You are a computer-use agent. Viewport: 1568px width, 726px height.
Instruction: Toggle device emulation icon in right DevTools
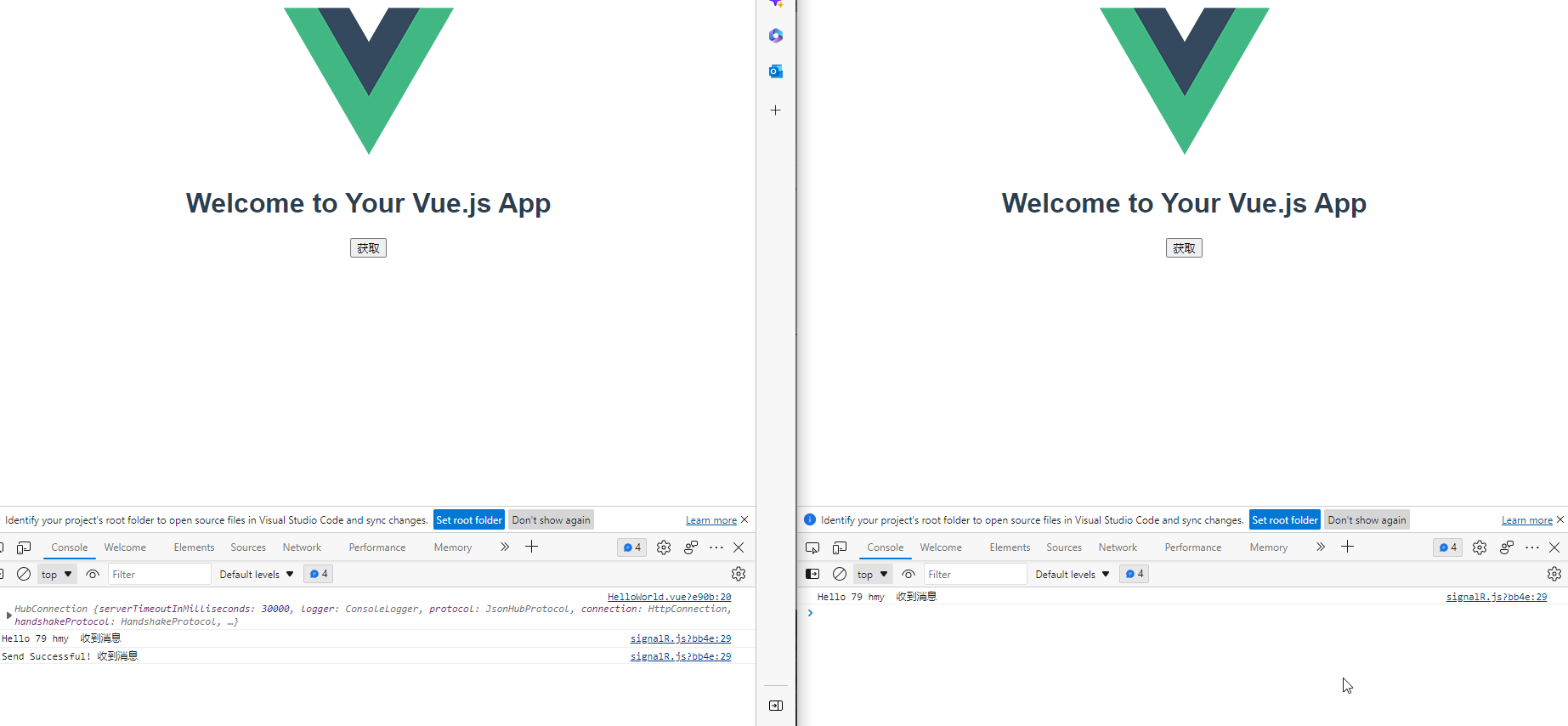840,547
